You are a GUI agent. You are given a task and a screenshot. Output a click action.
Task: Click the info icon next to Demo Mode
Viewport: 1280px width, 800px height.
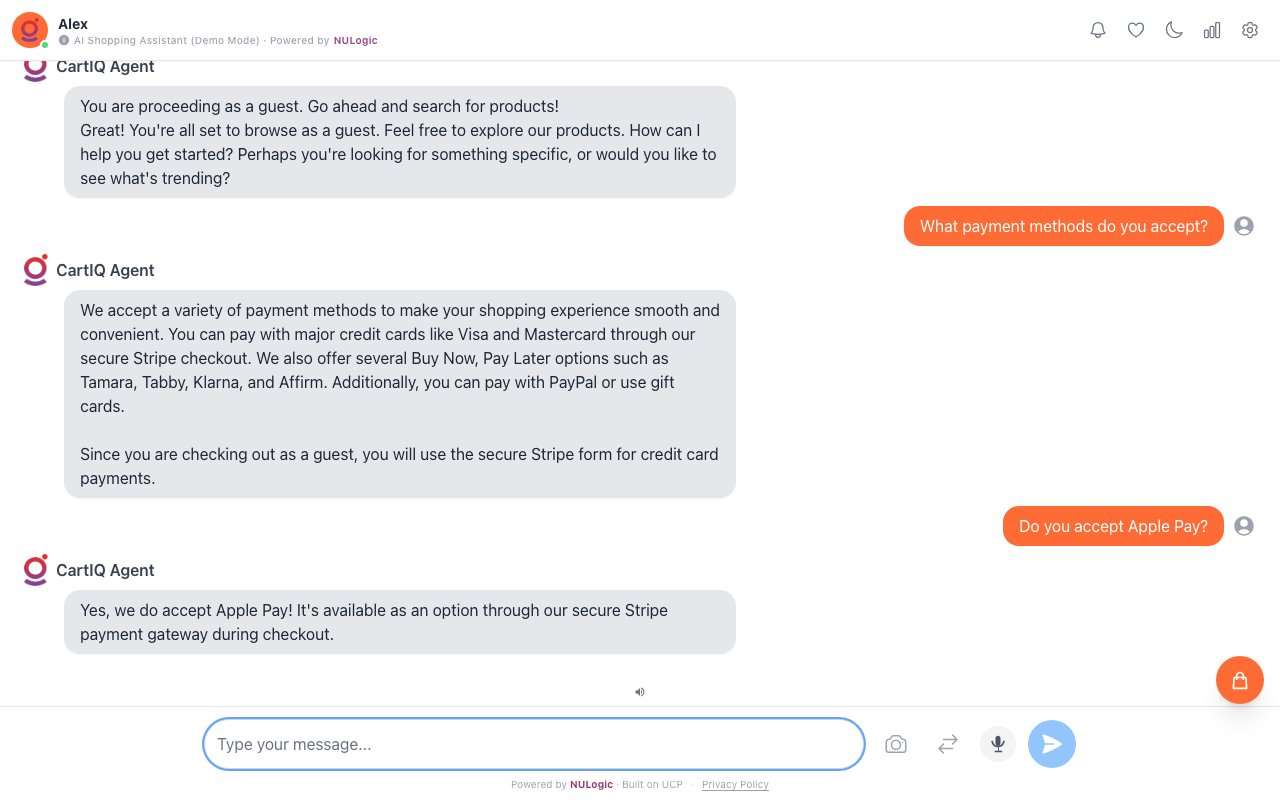(65, 41)
